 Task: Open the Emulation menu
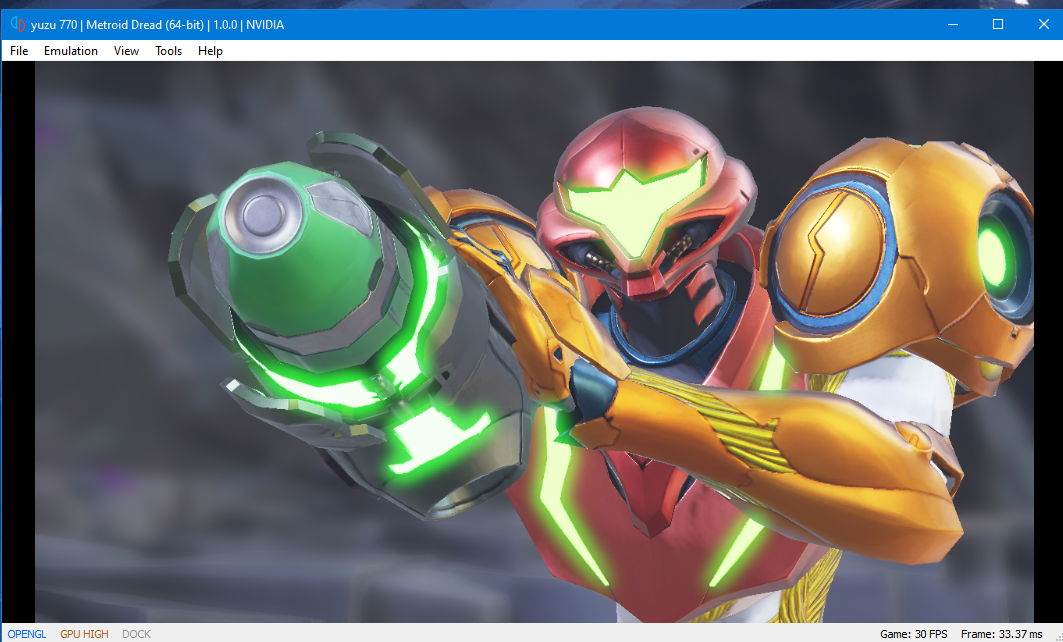(71, 51)
